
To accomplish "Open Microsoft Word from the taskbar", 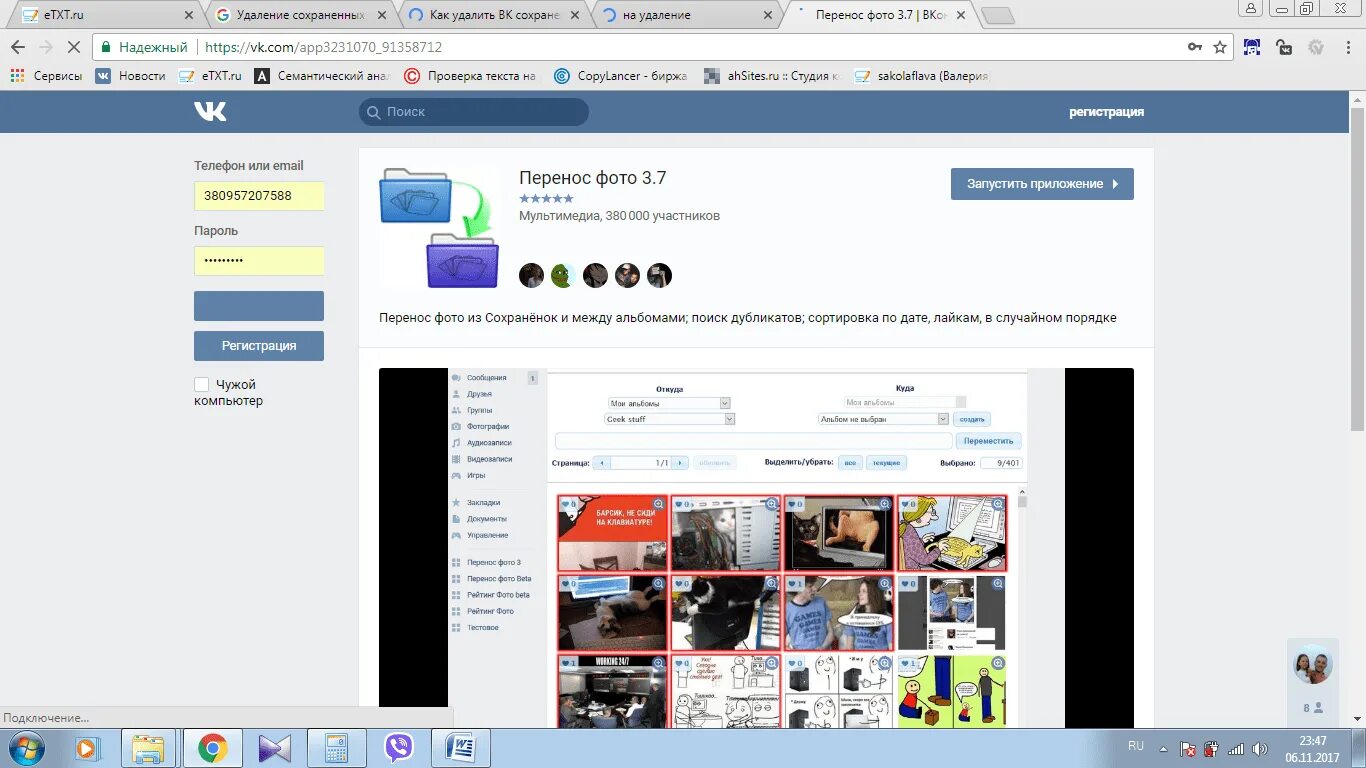I will [x=460, y=748].
